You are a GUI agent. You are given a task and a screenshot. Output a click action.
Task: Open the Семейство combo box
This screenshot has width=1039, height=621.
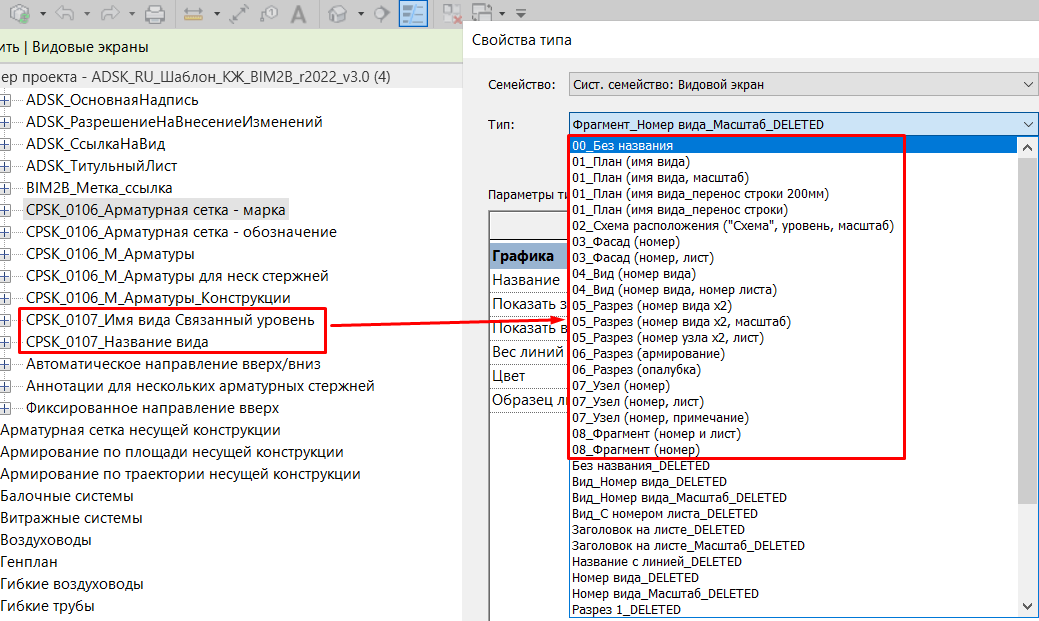(x=802, y=85)
